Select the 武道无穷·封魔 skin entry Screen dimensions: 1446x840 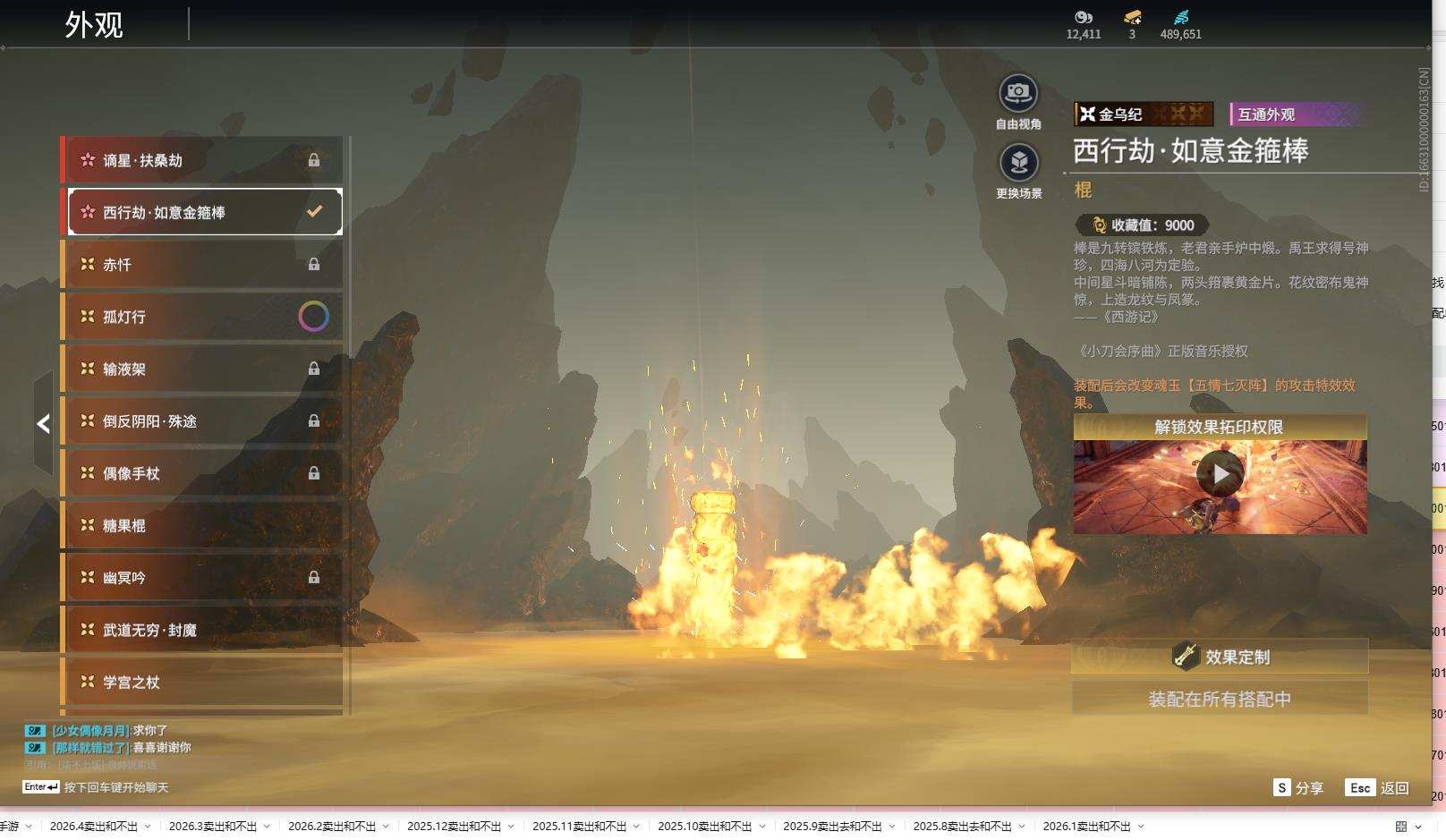click(x=202, y=631)
